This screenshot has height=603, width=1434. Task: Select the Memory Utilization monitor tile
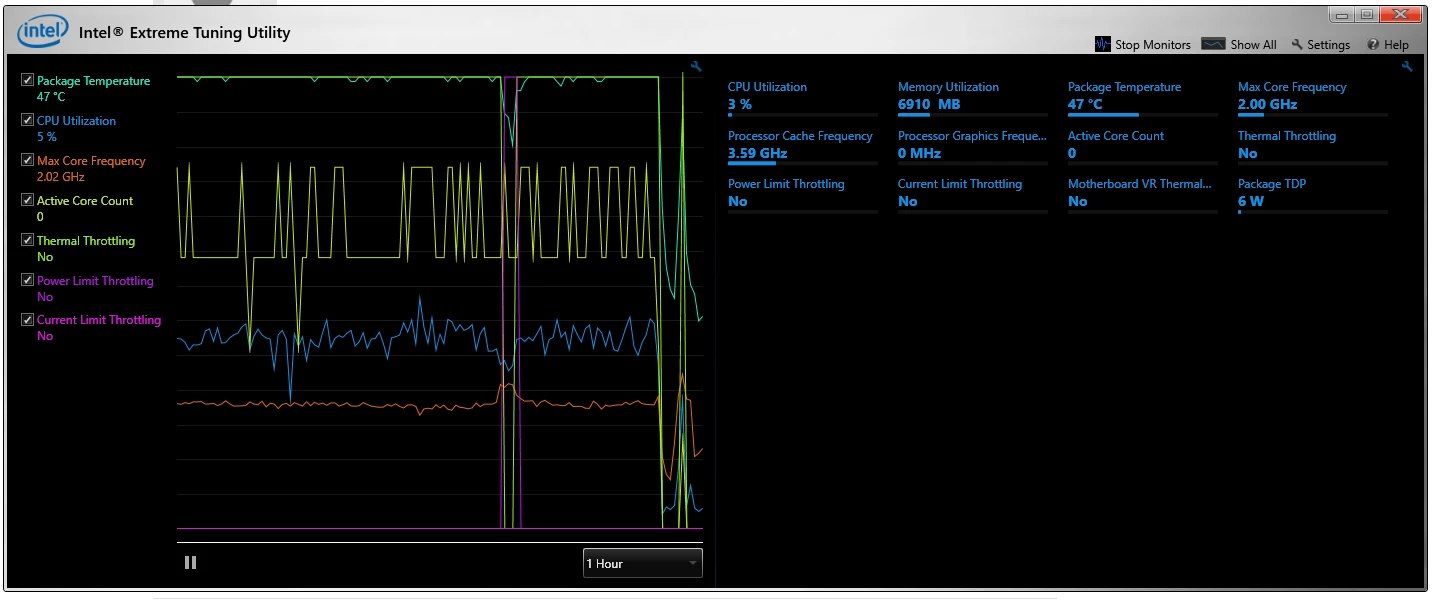click(x=973, y=99)
